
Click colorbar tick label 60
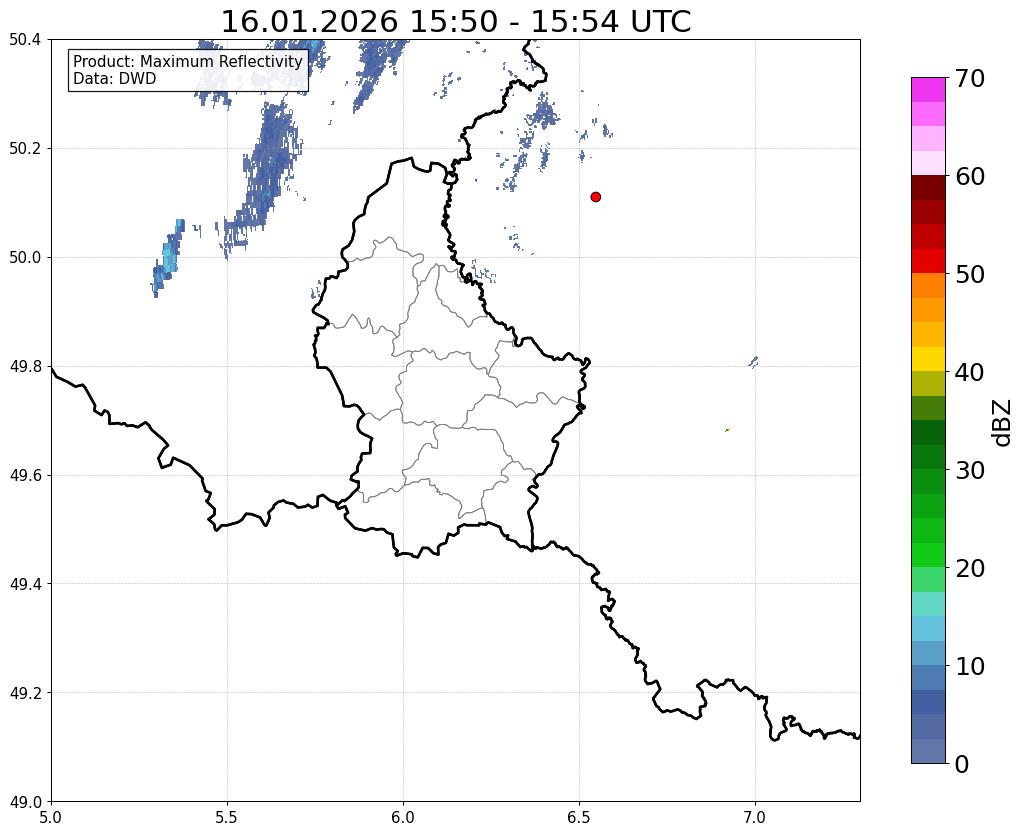[970, 176]
